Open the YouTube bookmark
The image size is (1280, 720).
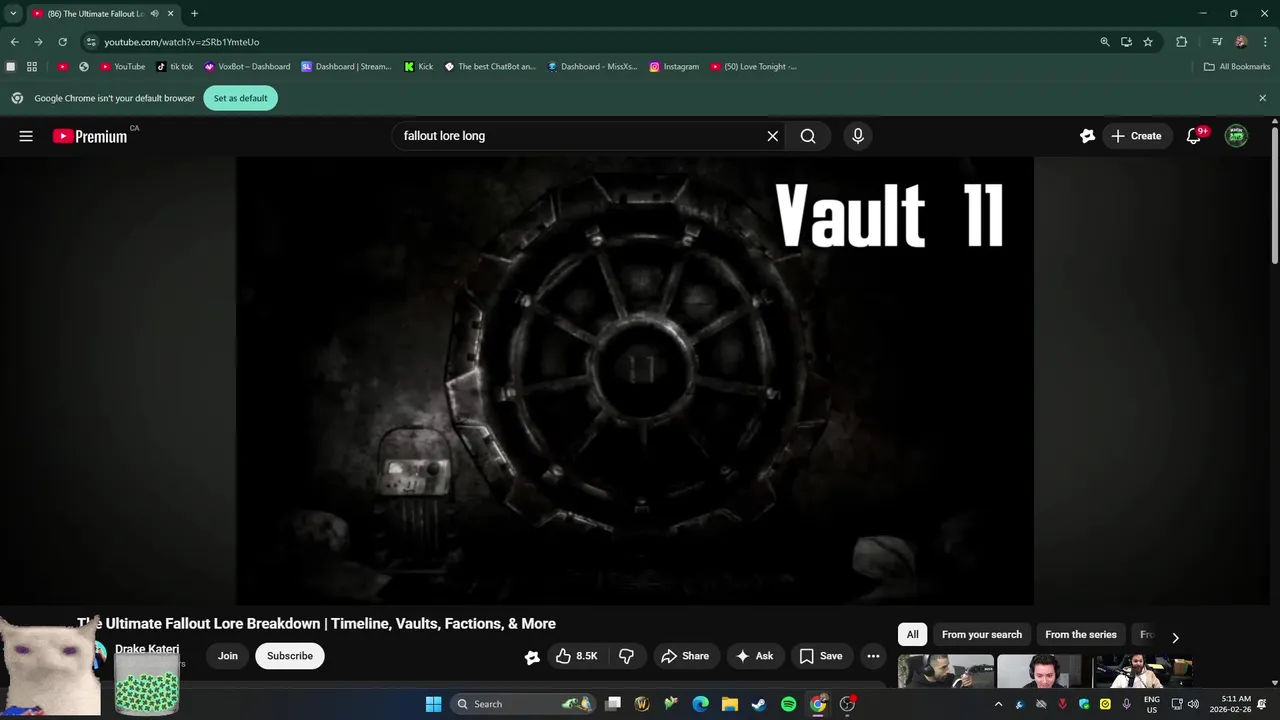pyautogui.click(x=122, y=67)
